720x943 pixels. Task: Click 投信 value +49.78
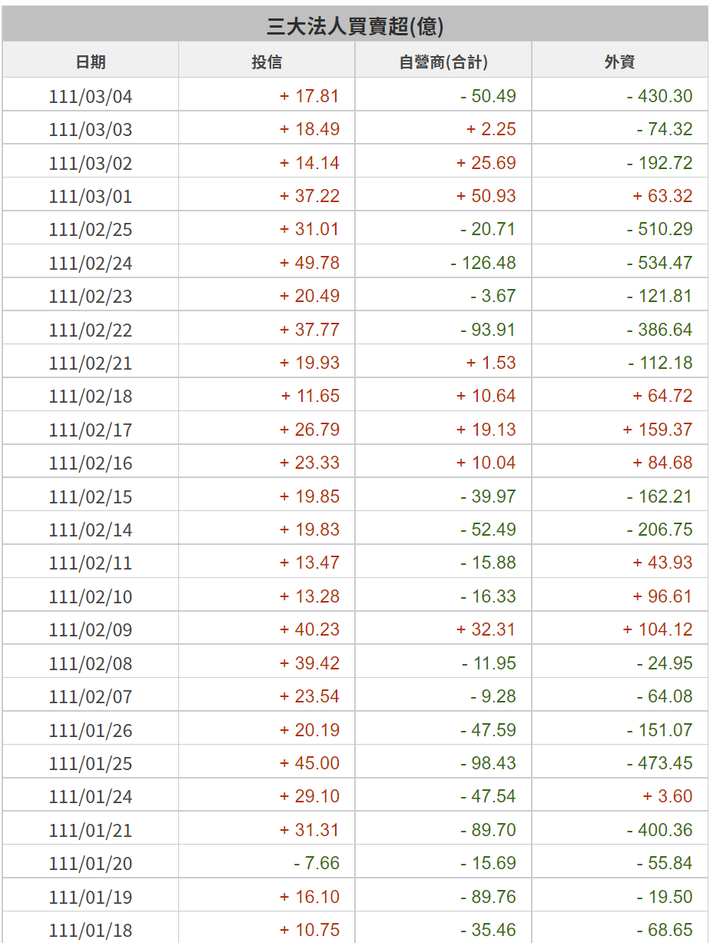pos(309,263)
